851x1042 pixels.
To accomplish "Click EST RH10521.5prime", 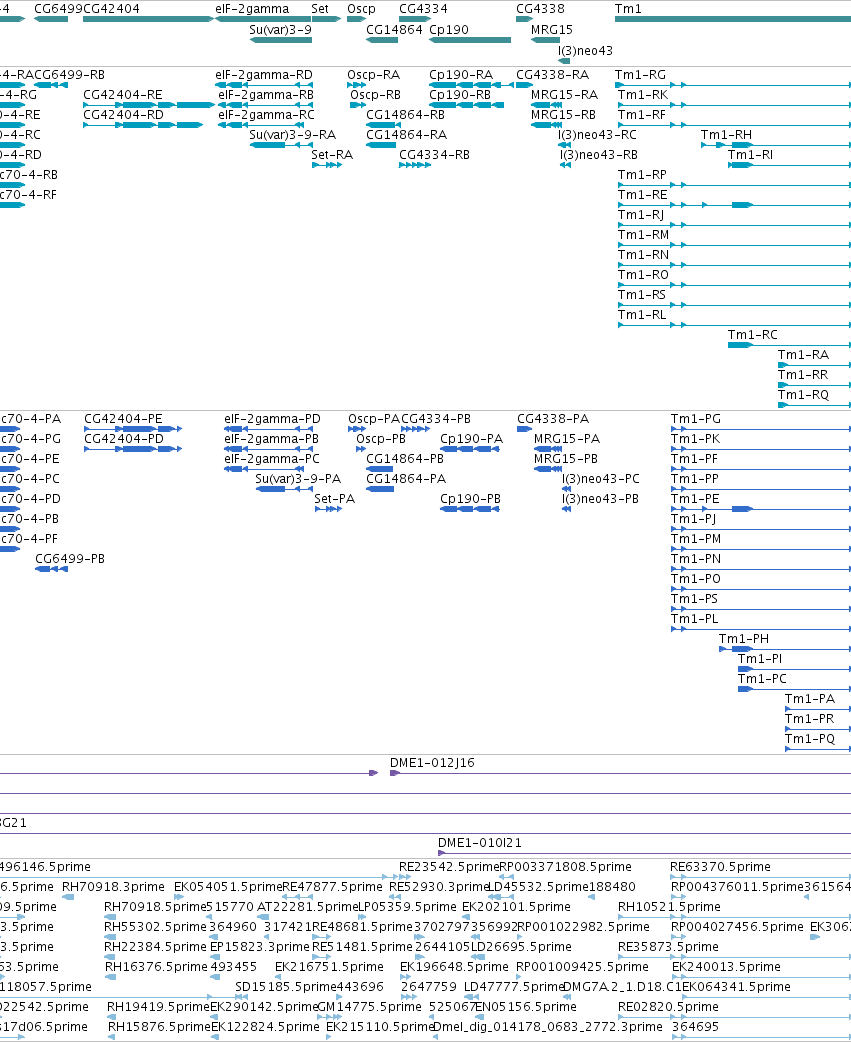I will point(669,906).
